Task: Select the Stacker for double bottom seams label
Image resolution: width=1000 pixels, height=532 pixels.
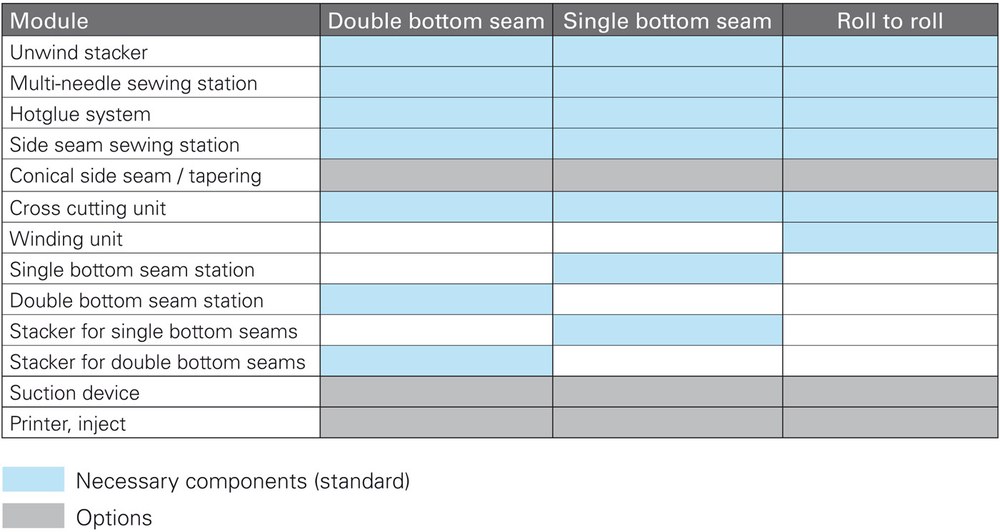Action: 157,362
